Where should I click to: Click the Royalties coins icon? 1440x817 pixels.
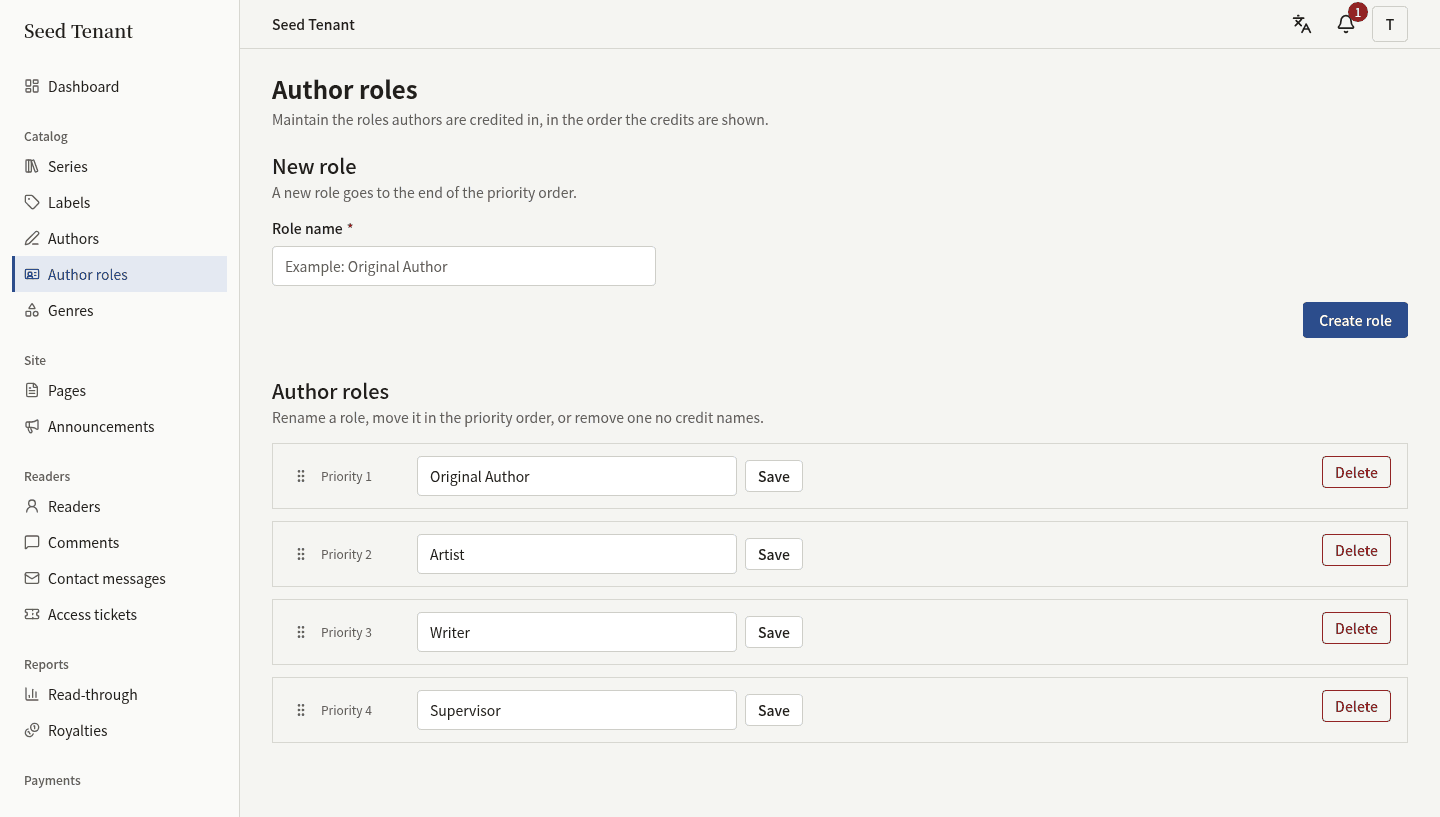click(32, 730)
